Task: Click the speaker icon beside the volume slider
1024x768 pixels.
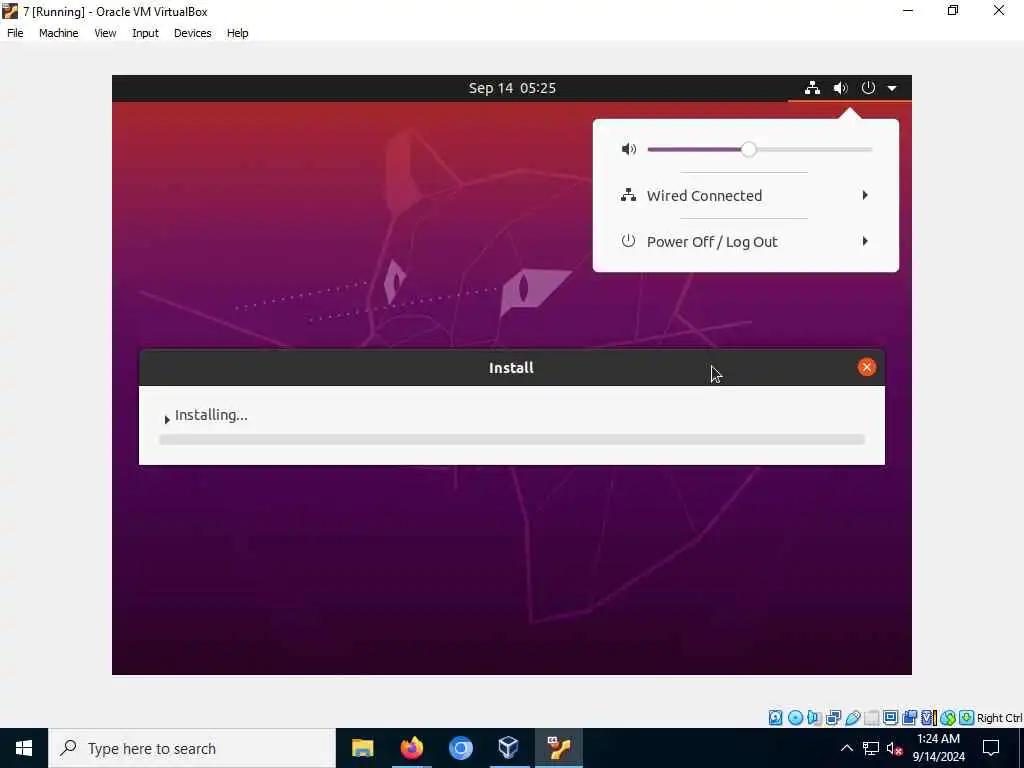Action: (629, 149)
